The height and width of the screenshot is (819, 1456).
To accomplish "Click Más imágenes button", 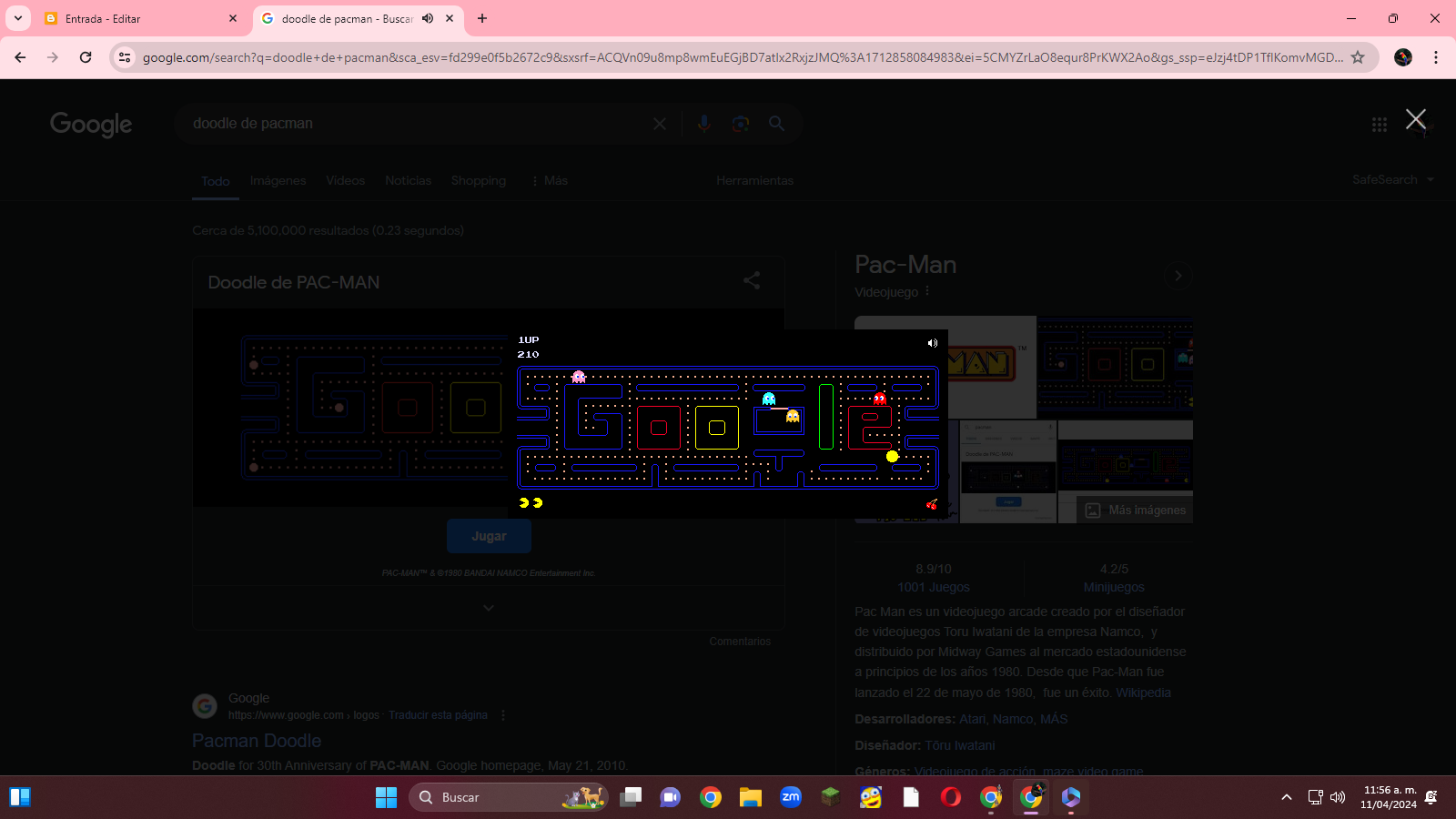I will point(1135,510).
